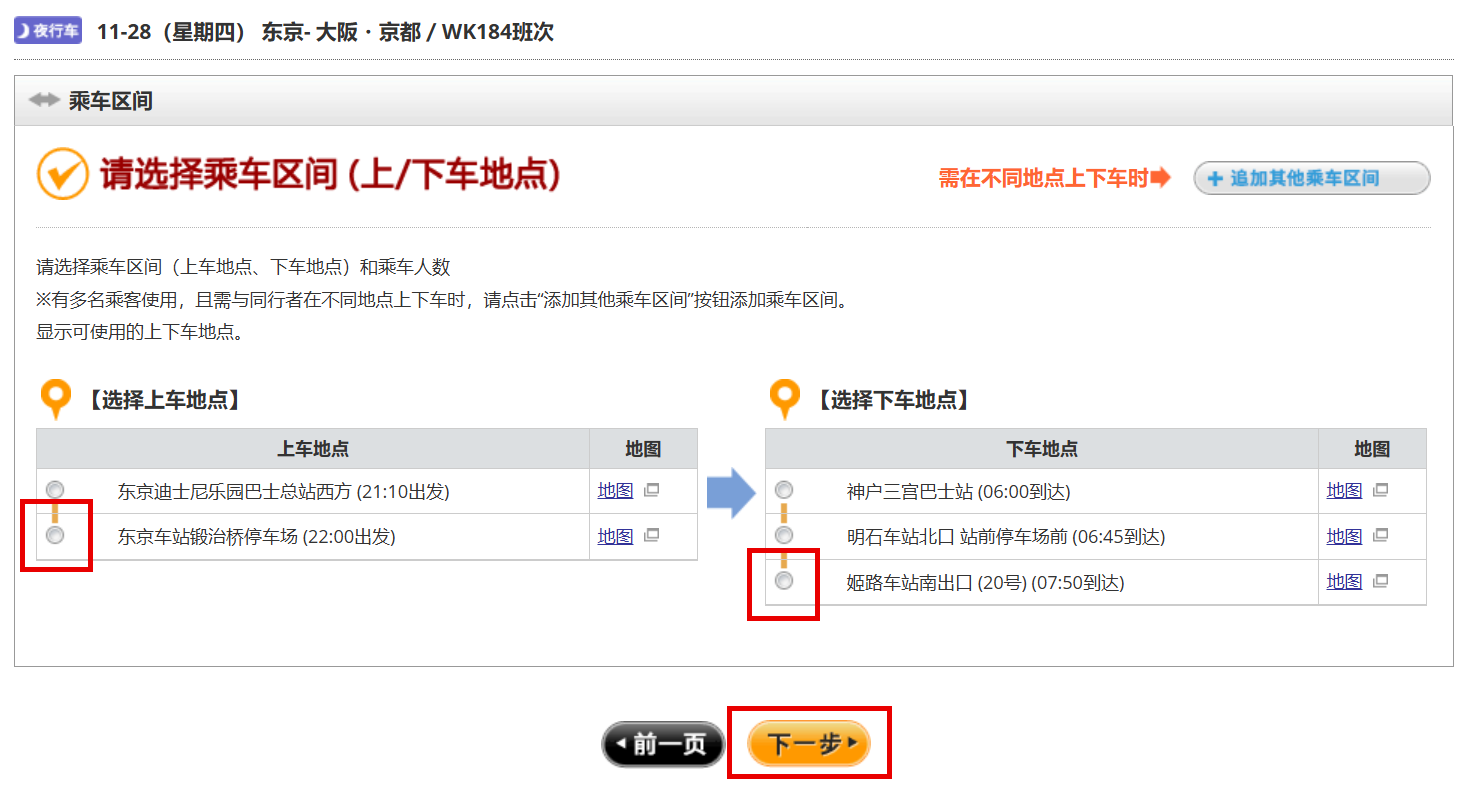Click 东京车站锻冶桥停车场 (22:00出发) text

(x=257, y=537)
